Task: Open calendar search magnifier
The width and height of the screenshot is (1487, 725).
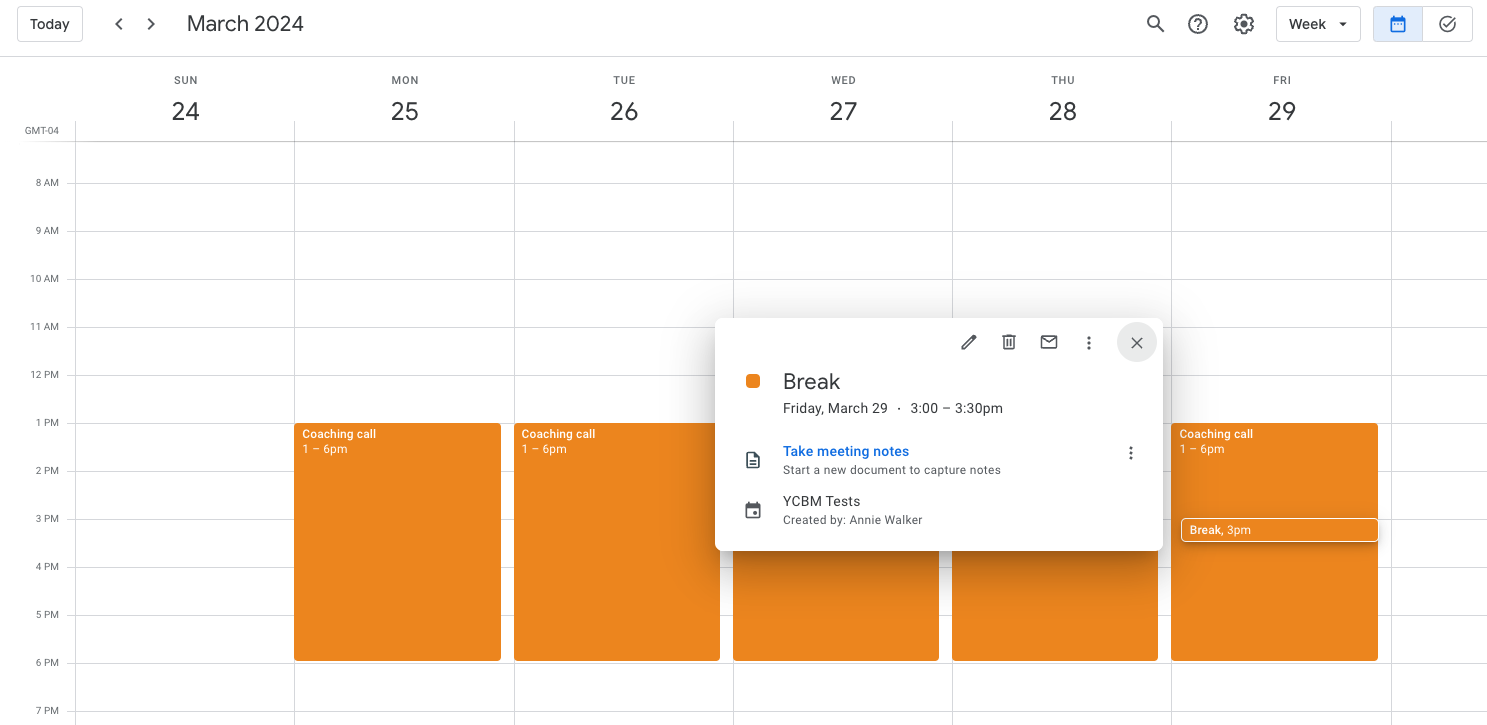Action: tap(1155, 24)
